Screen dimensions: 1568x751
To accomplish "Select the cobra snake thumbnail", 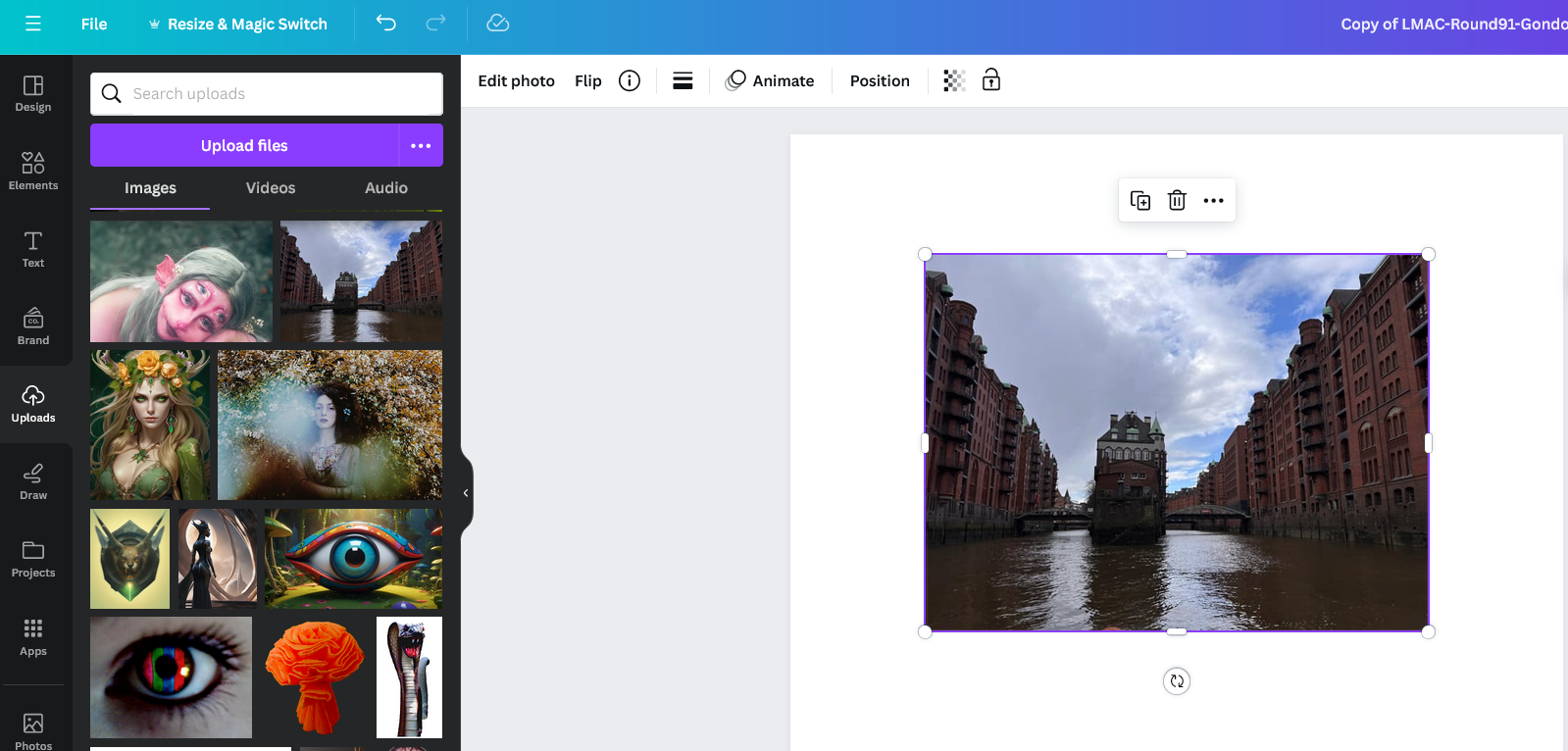I will [x=409, y=677].
